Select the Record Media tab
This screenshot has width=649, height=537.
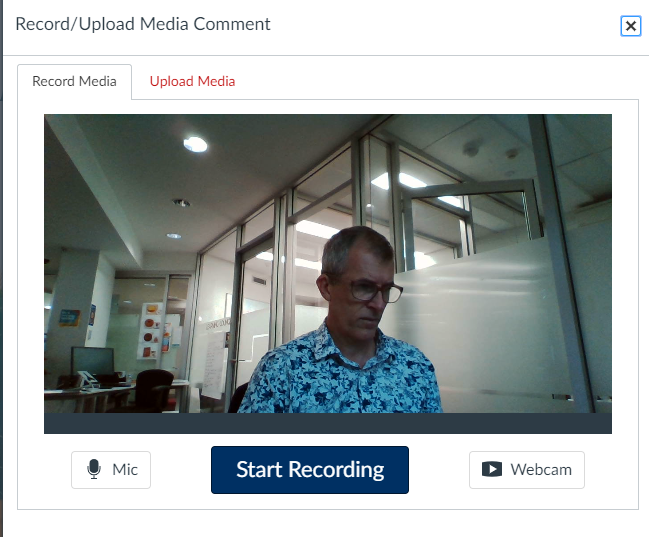pos(74,81)
